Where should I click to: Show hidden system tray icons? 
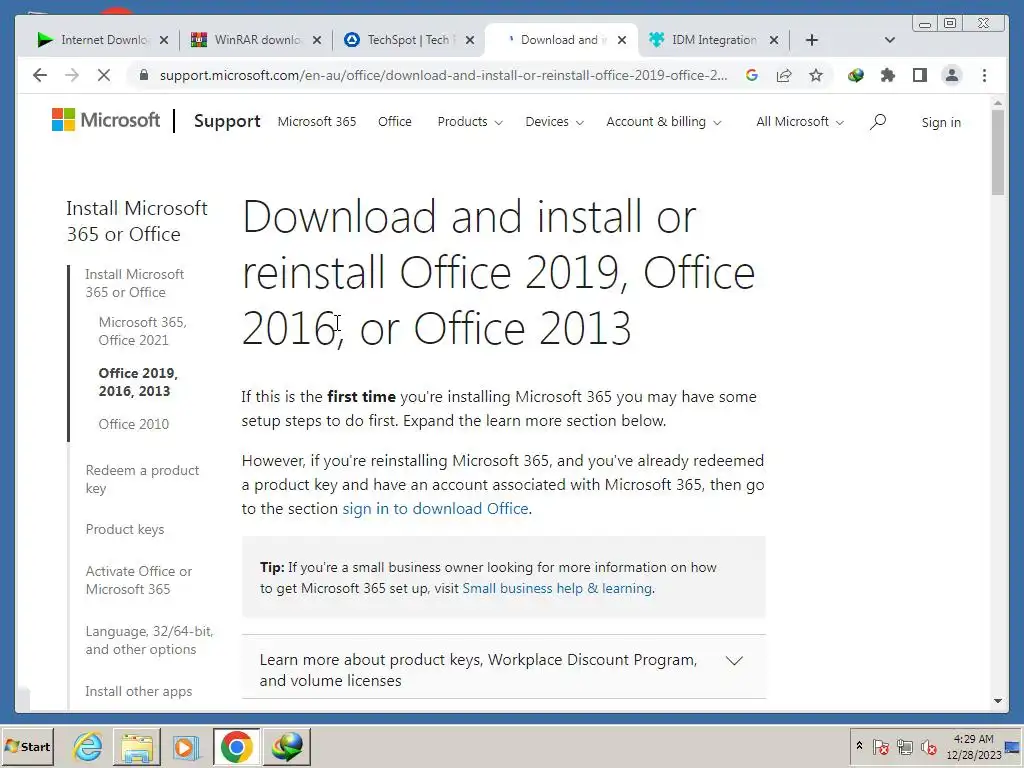click(x=859, y=746)
